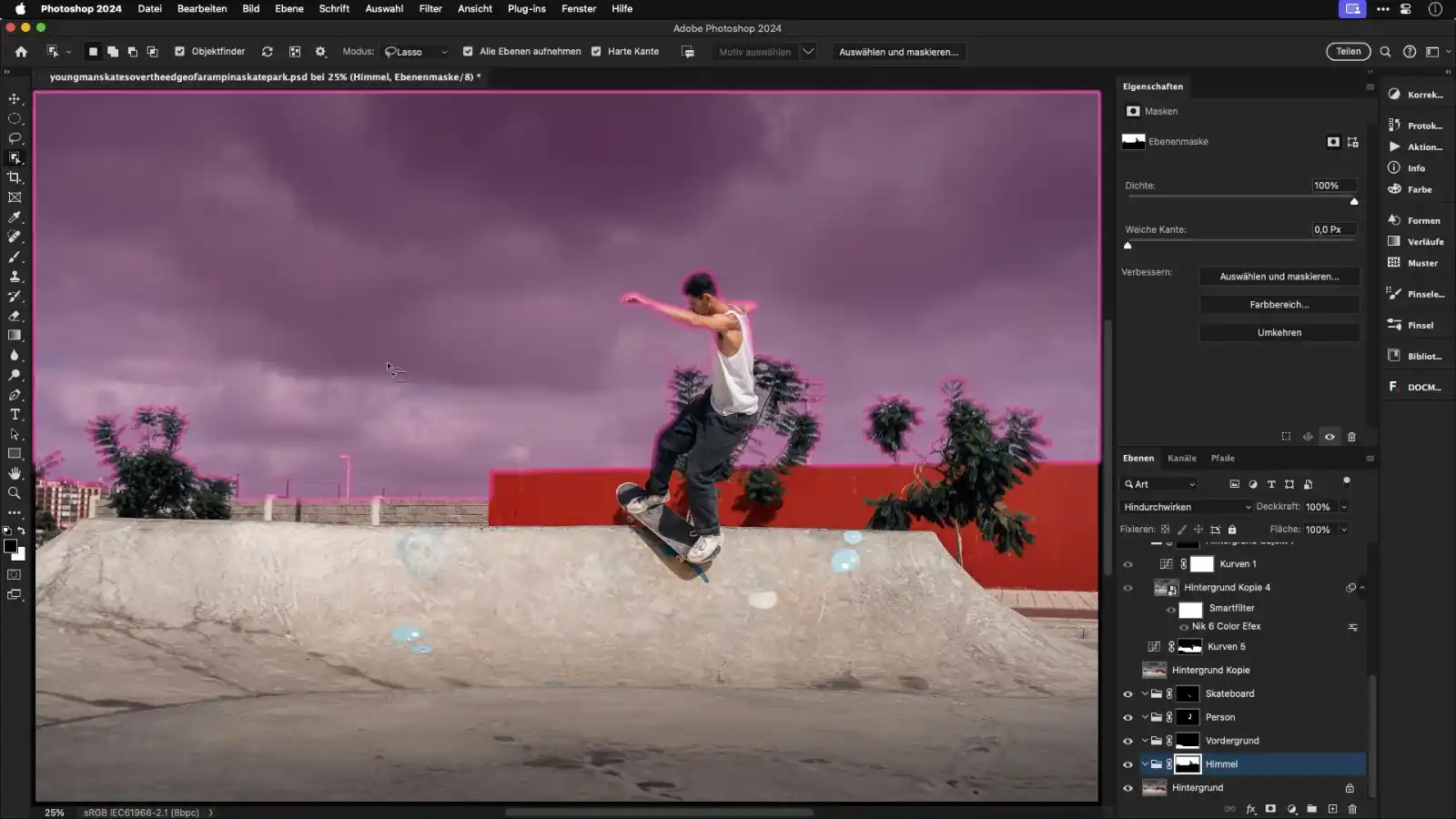The height and width of the screenshot is (819, 1456).
Task: Expand the Person group
Action: tap(1145, 717)
